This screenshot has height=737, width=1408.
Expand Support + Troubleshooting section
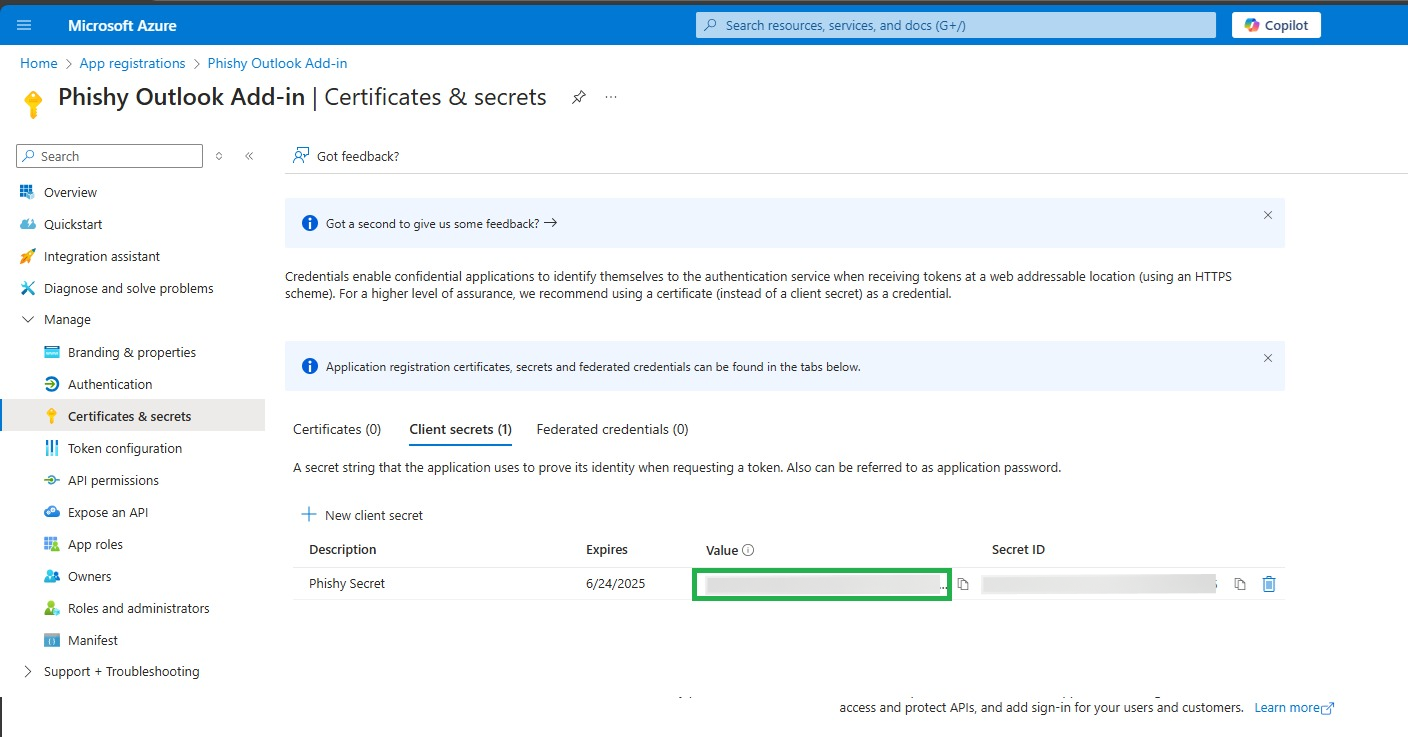(x=27, y=671)
